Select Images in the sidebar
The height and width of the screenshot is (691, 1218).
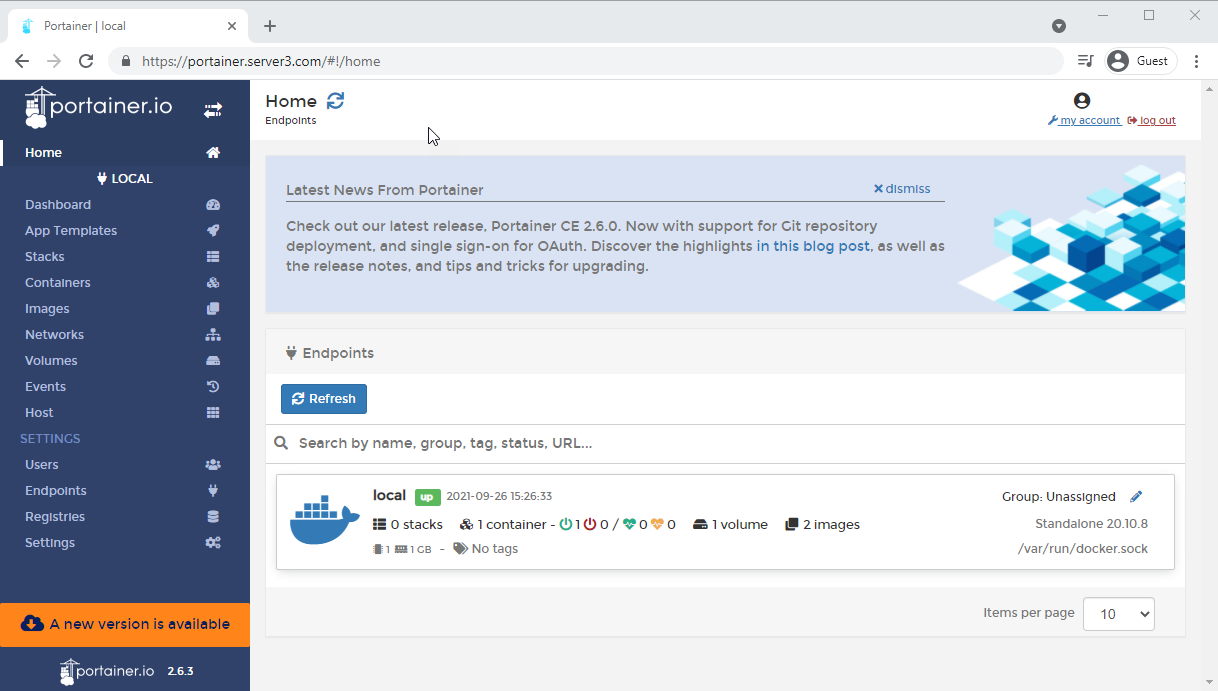coord(47,309)
